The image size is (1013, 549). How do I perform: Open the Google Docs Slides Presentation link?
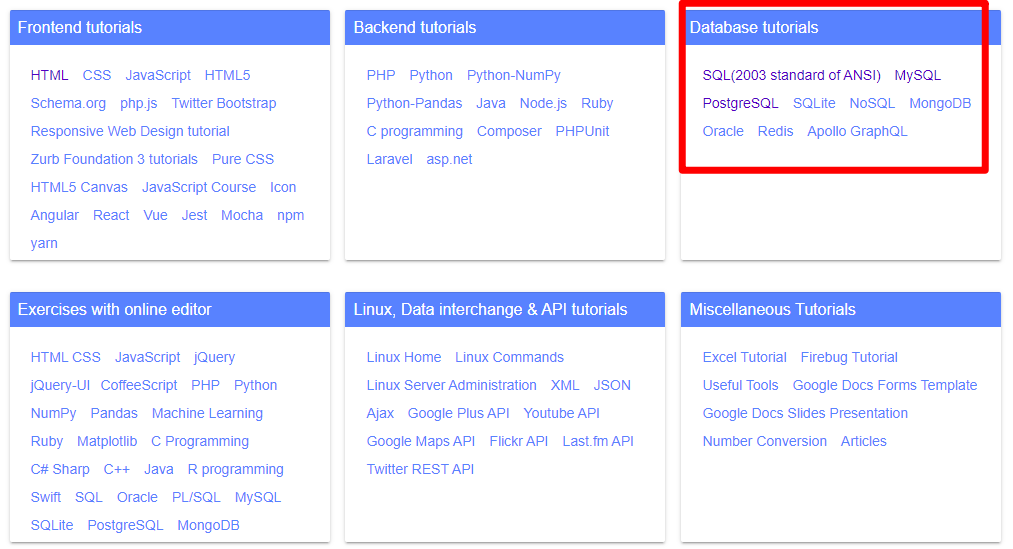coord(805,413)
